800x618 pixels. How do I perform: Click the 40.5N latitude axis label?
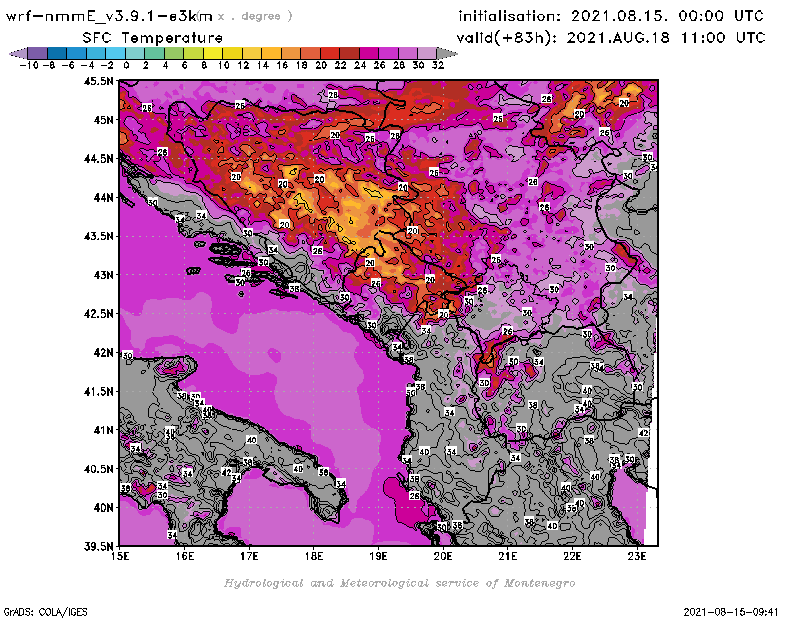pos(98,469)
